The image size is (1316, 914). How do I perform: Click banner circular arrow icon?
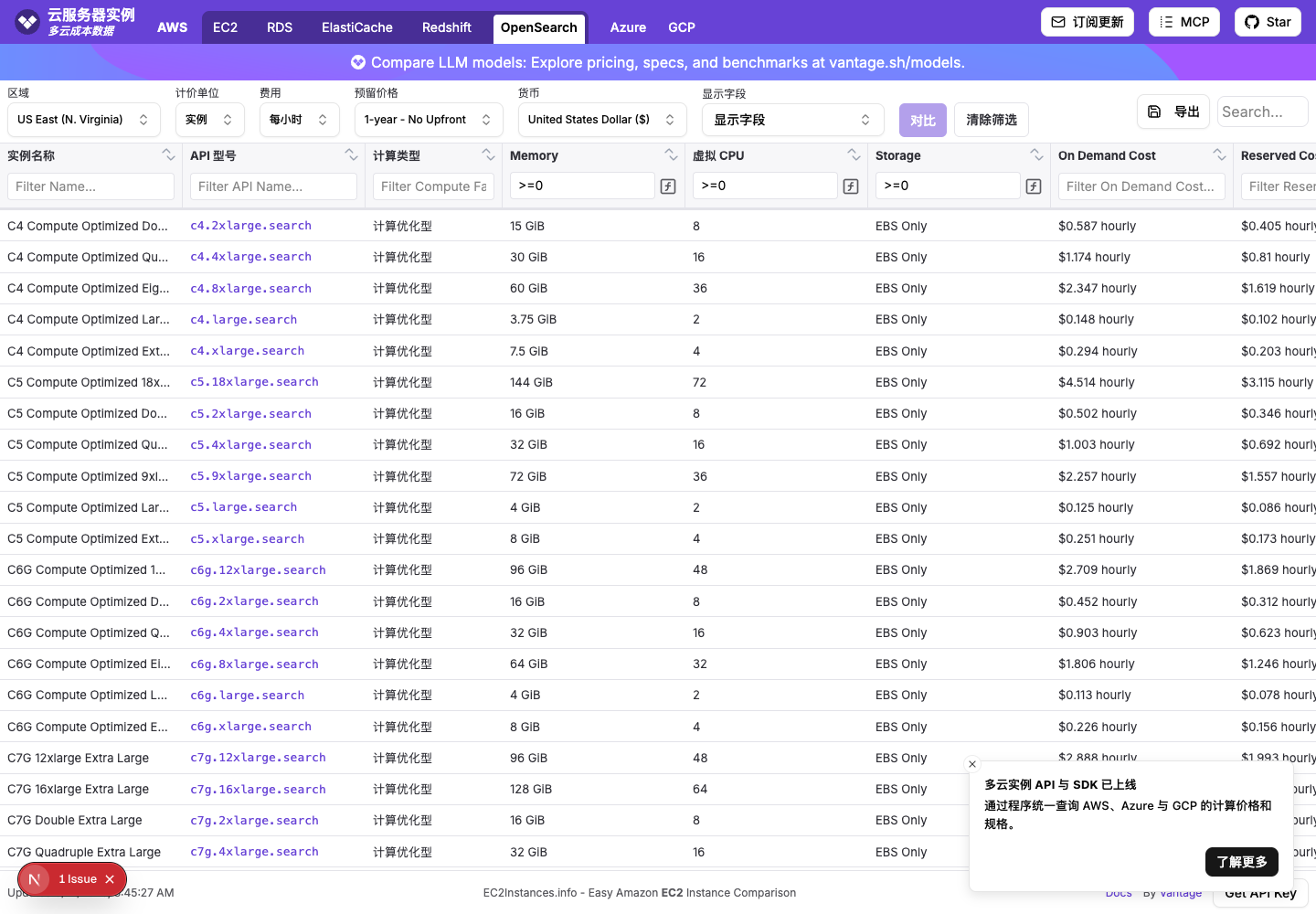click(x=358, y=62)
